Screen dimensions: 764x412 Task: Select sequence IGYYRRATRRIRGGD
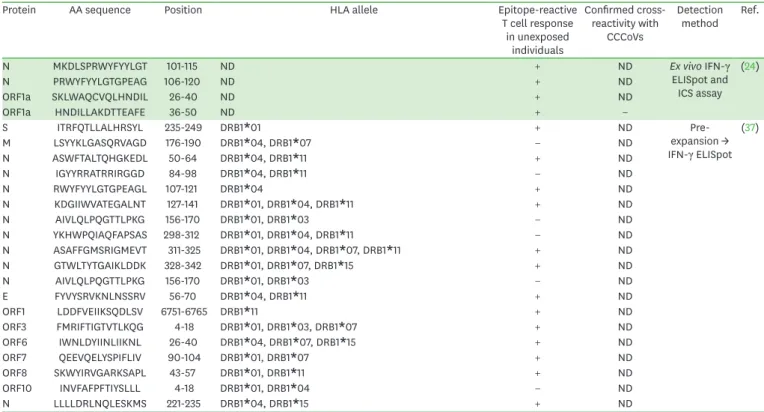[100, 174]
